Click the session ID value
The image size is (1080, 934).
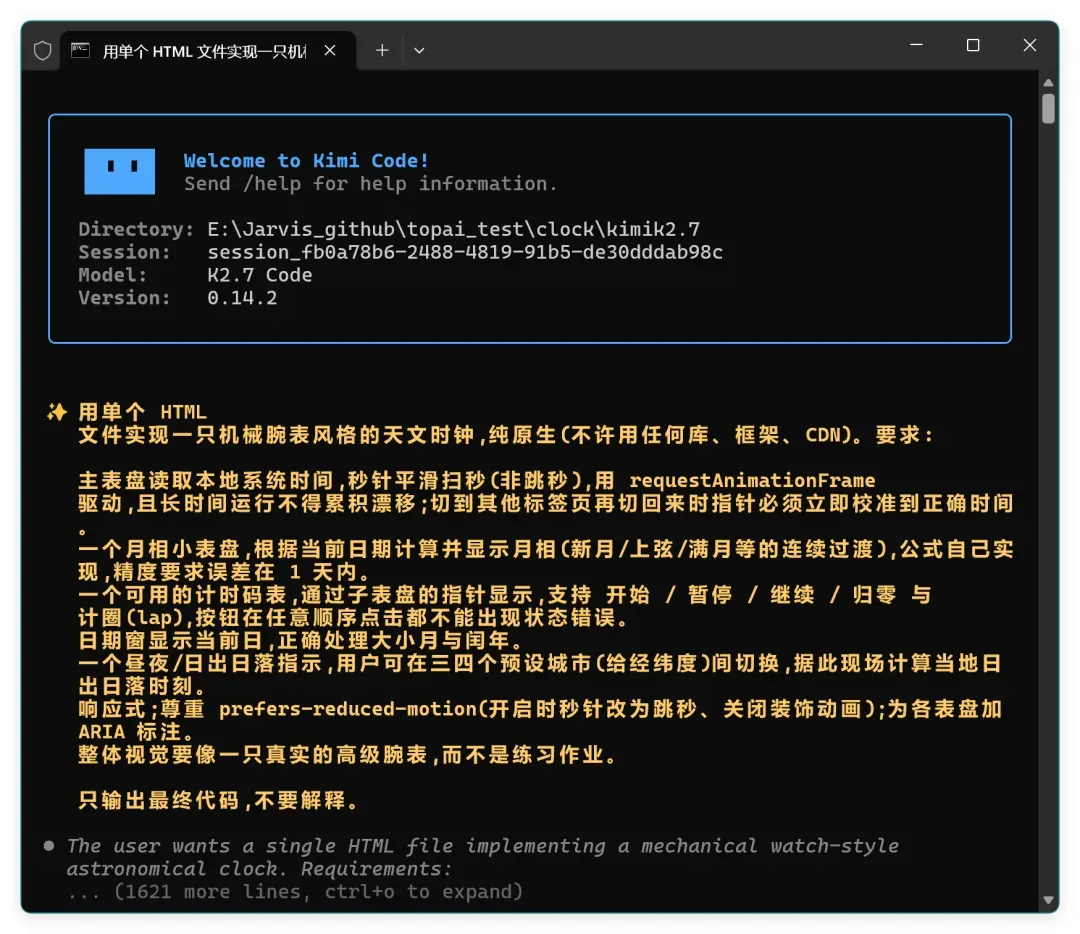(x=465, y=252)
